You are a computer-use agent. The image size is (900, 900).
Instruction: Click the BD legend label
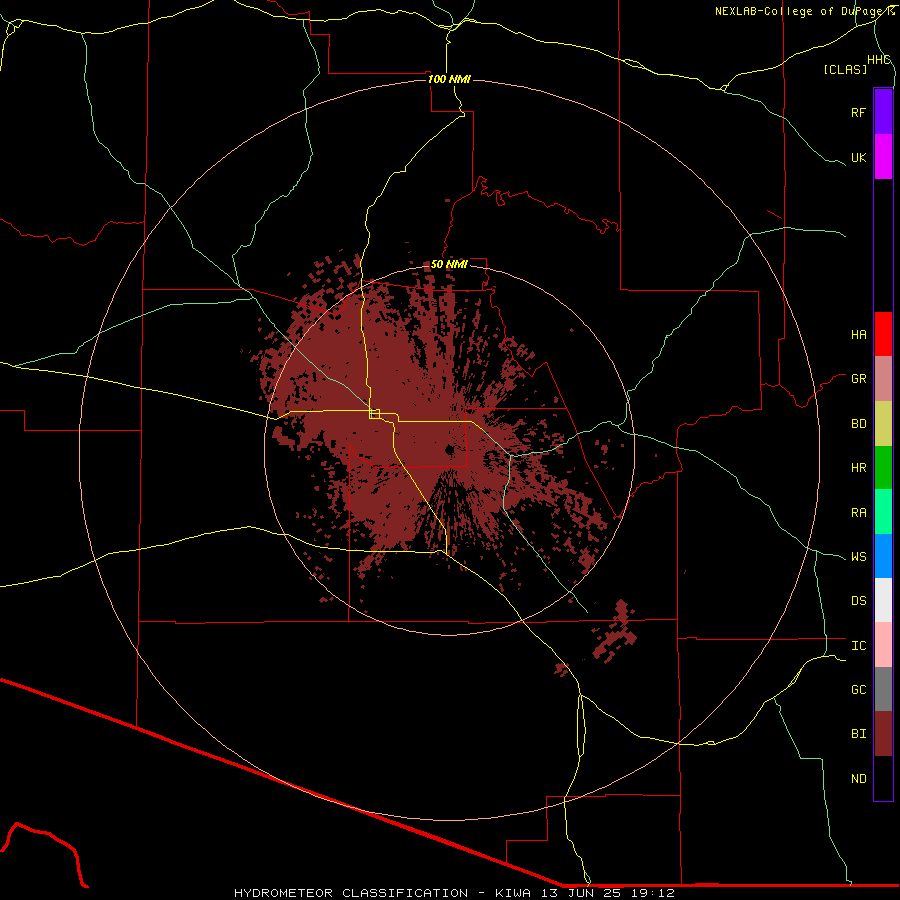click(858, 424)
